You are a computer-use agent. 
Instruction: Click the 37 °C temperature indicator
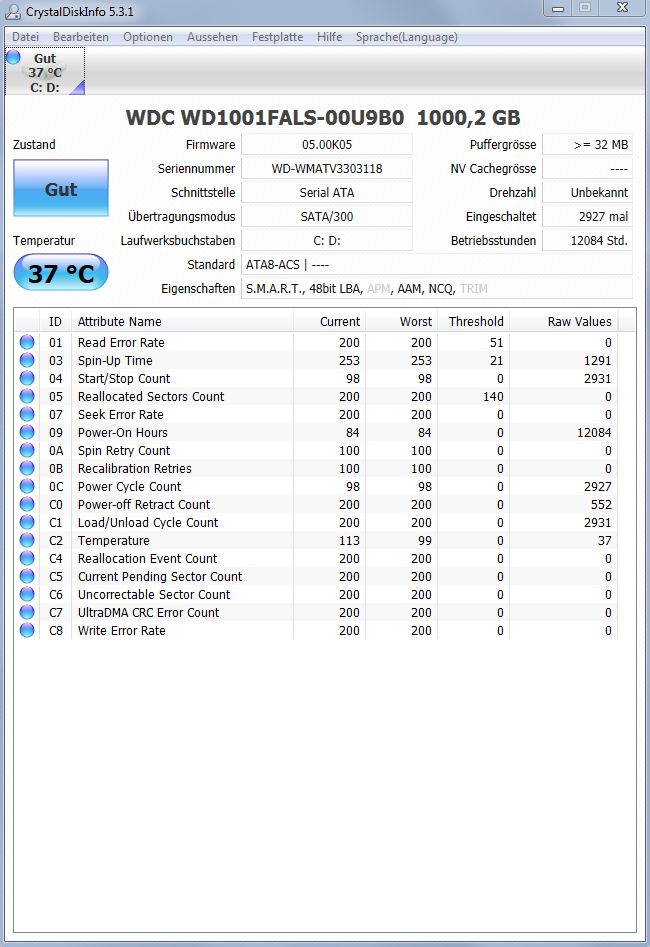[61, 273]
